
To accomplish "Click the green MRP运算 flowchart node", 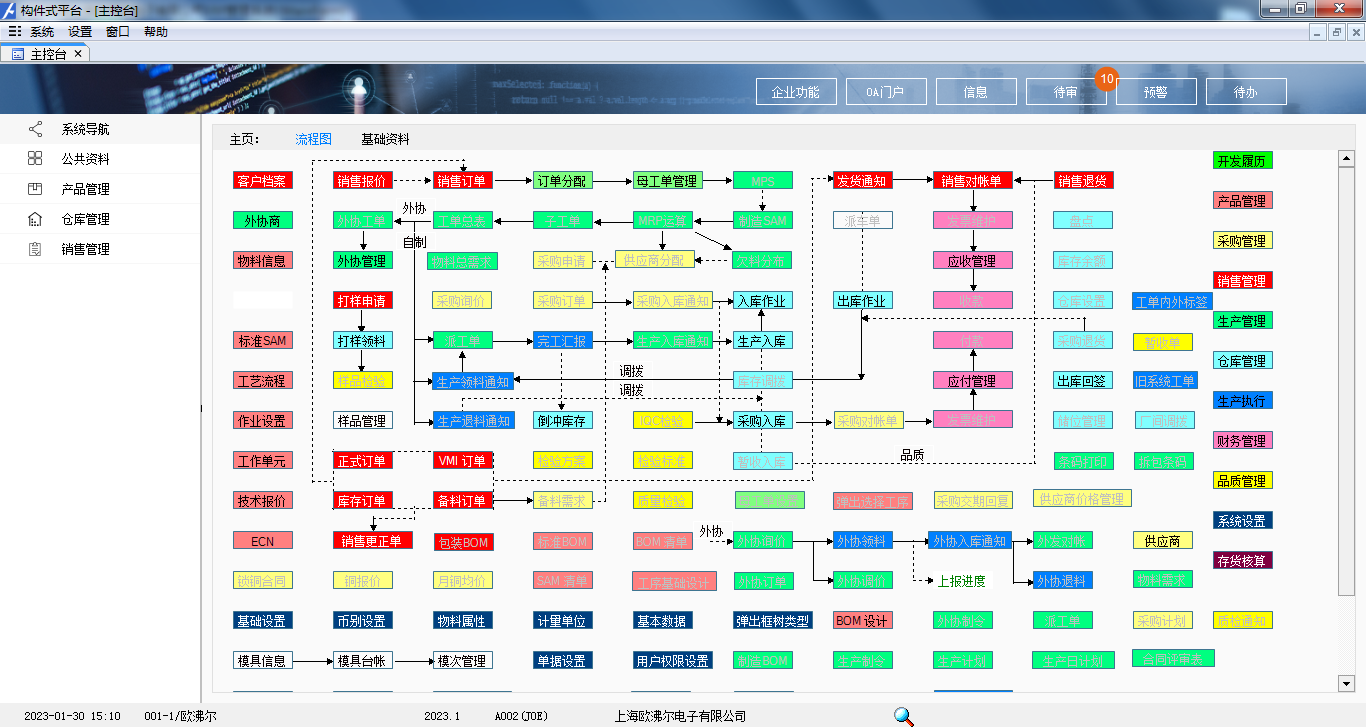I will click(x=661, y=221).
